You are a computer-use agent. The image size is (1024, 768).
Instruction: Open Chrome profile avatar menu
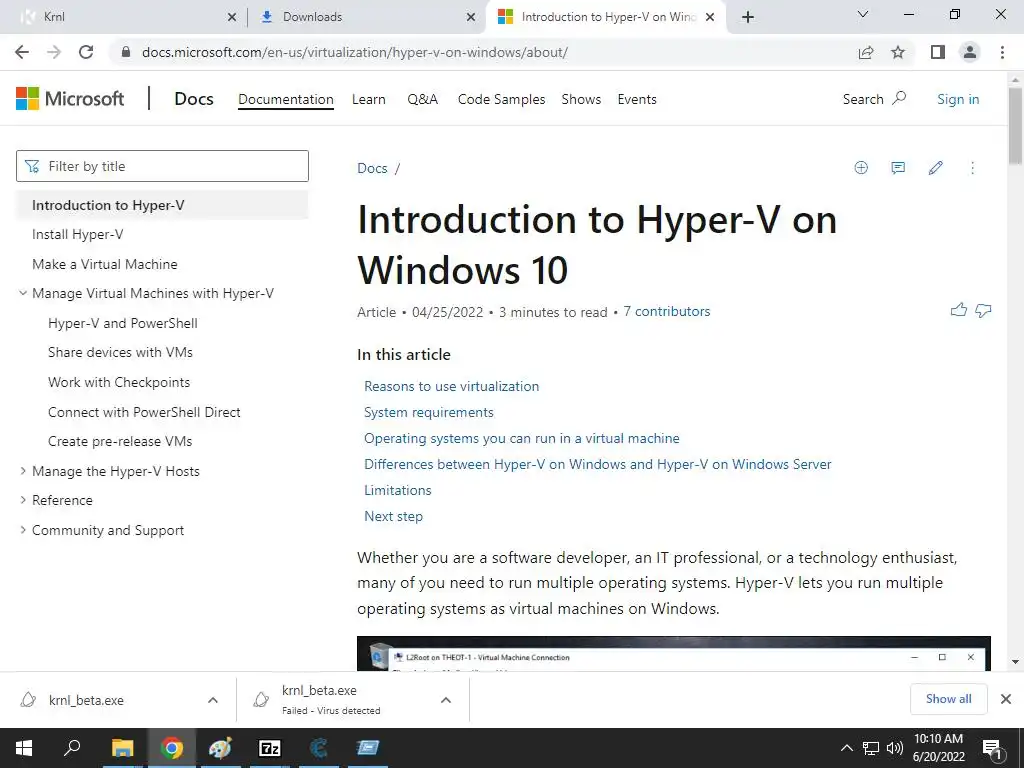point(970,52)
